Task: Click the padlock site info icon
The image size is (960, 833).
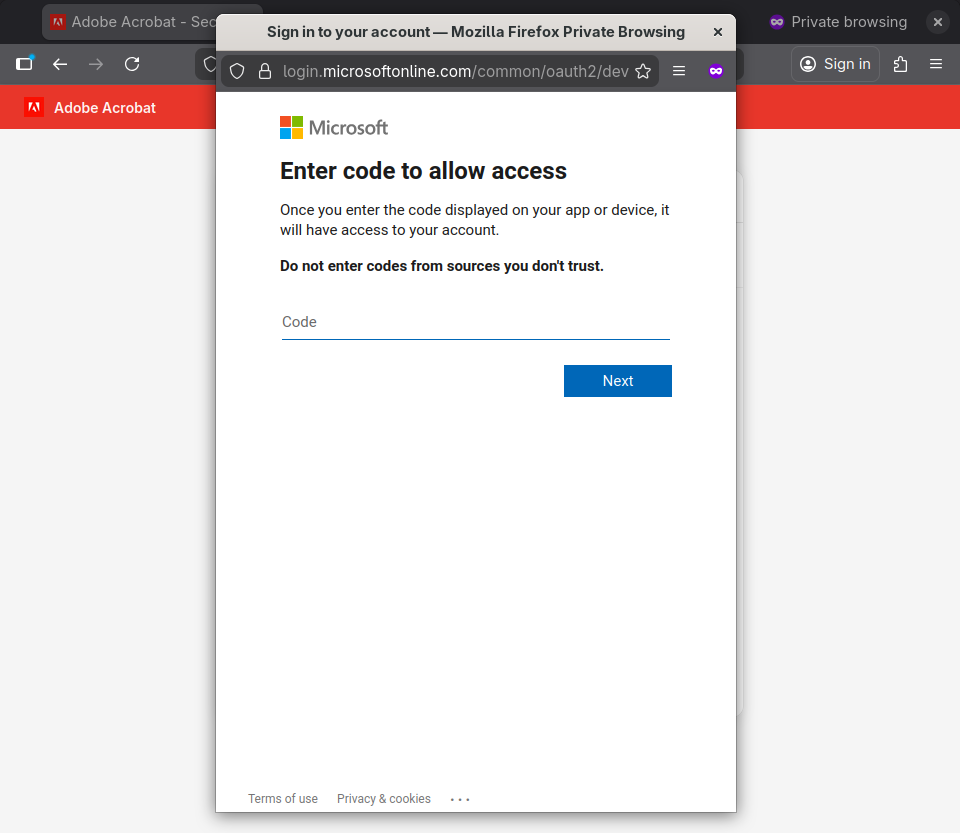Action: point(265,71)
